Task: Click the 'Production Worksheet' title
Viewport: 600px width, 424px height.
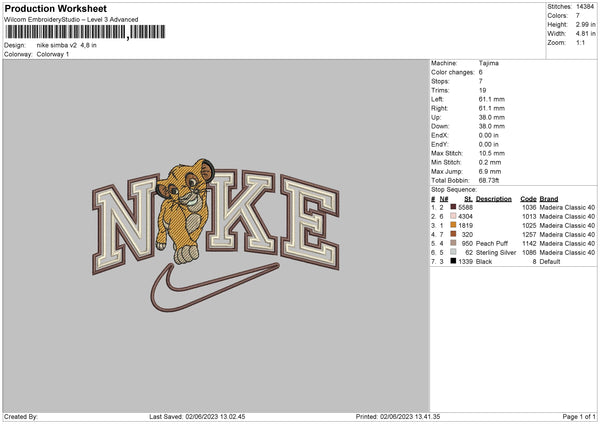Action: (x=55, y=8)
